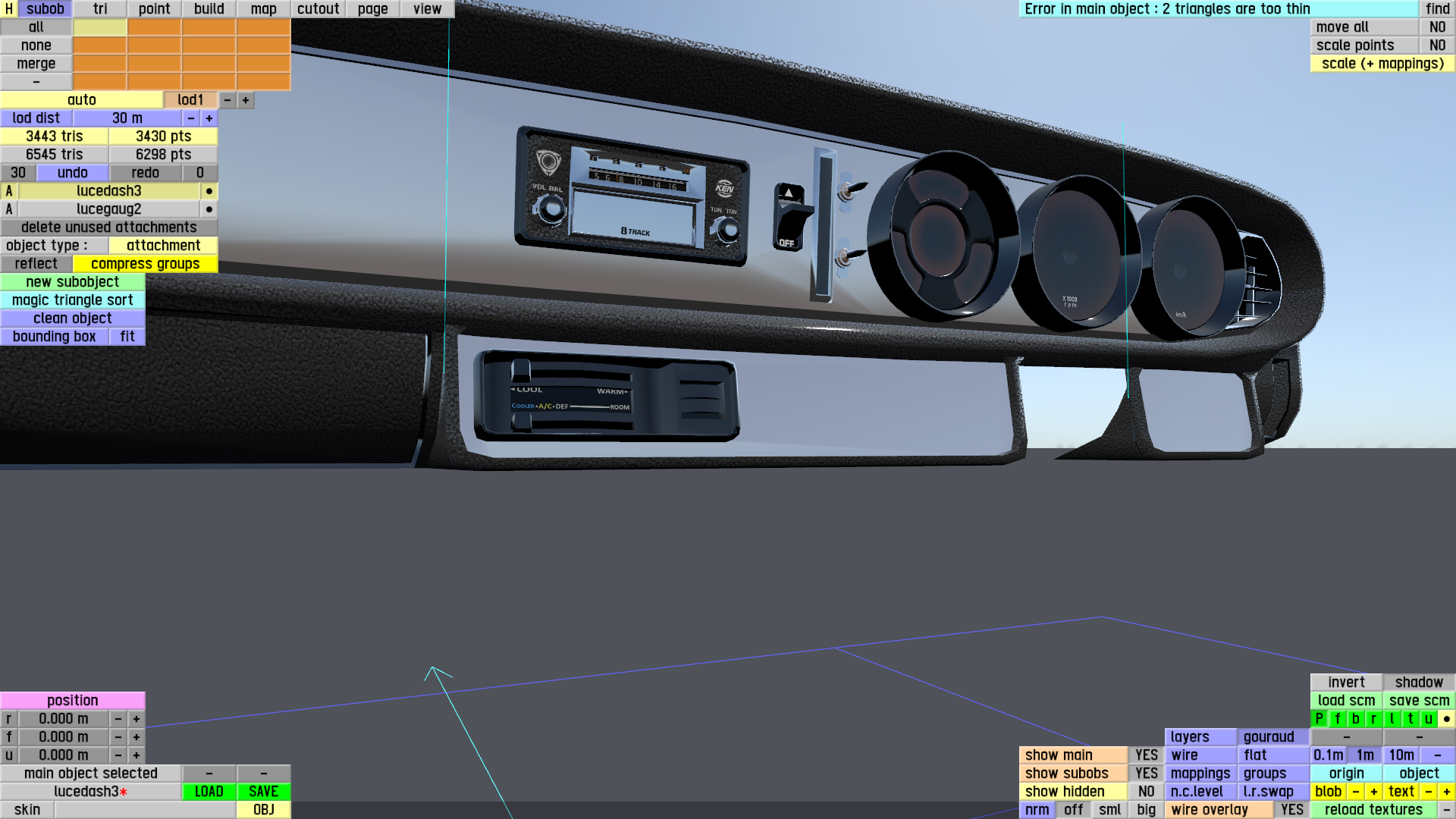Click the P view button

1319,718
